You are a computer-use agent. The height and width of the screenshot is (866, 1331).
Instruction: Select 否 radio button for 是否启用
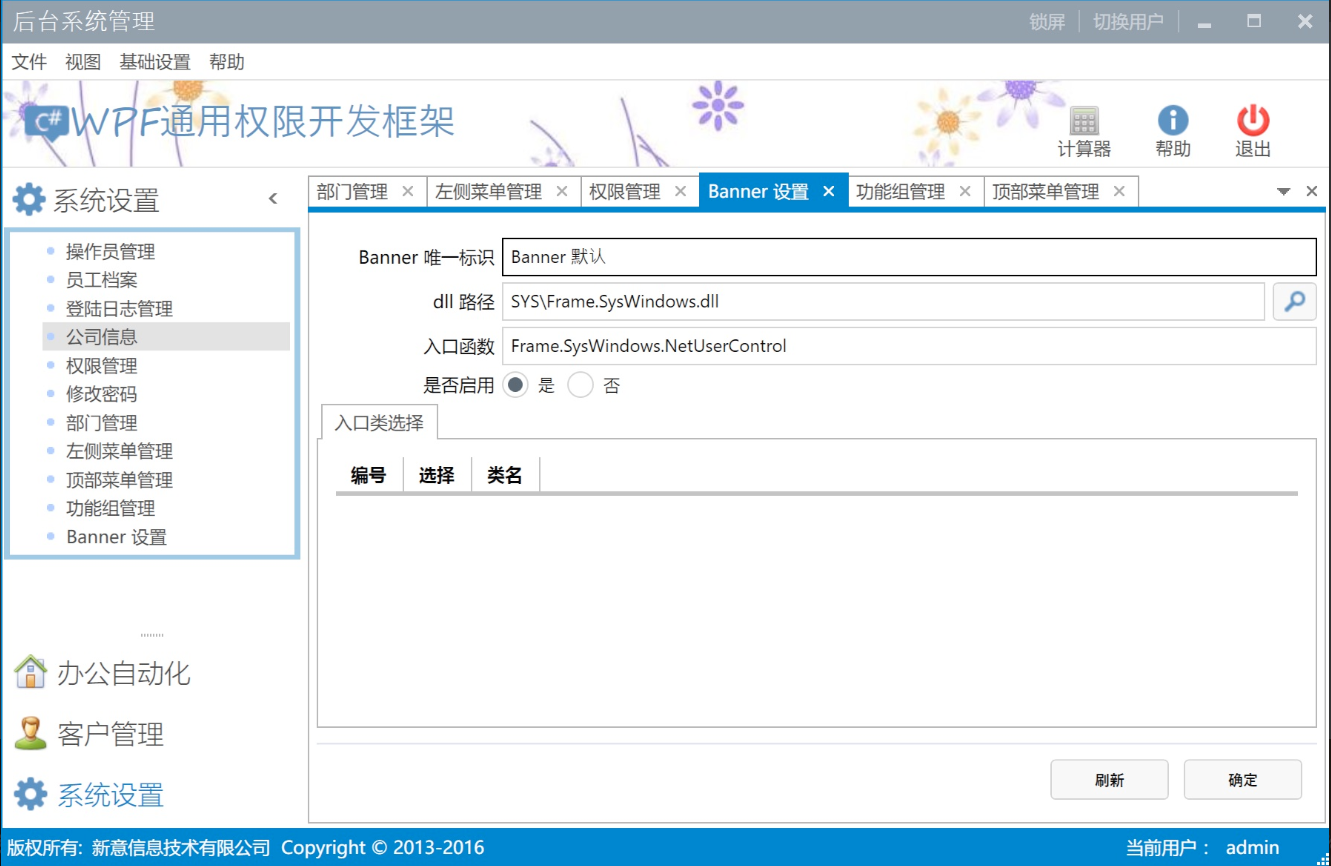(x=580, y=385)
